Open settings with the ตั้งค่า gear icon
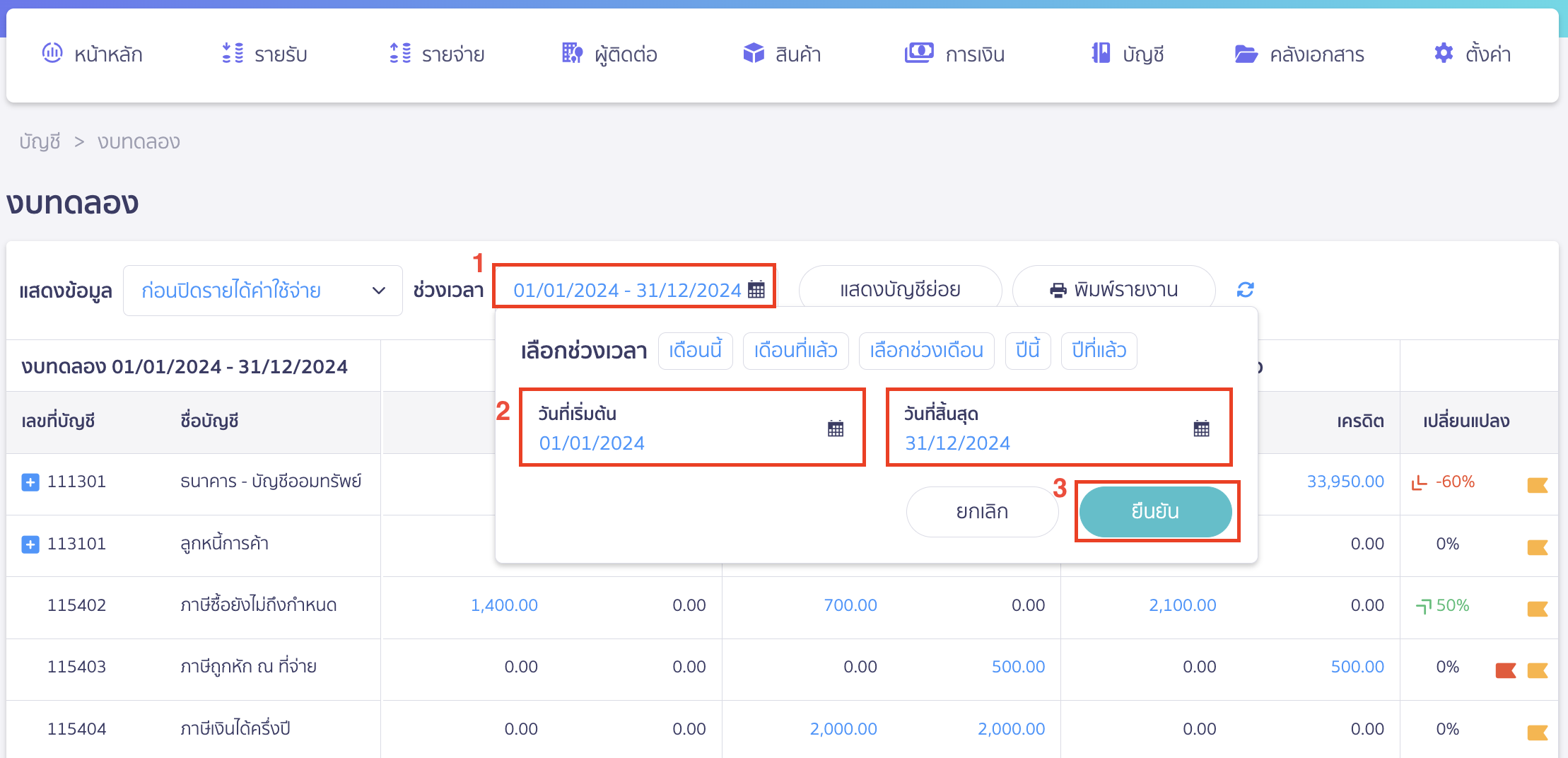Viewport: 1568px width, 758px height. coord(1442,54)
